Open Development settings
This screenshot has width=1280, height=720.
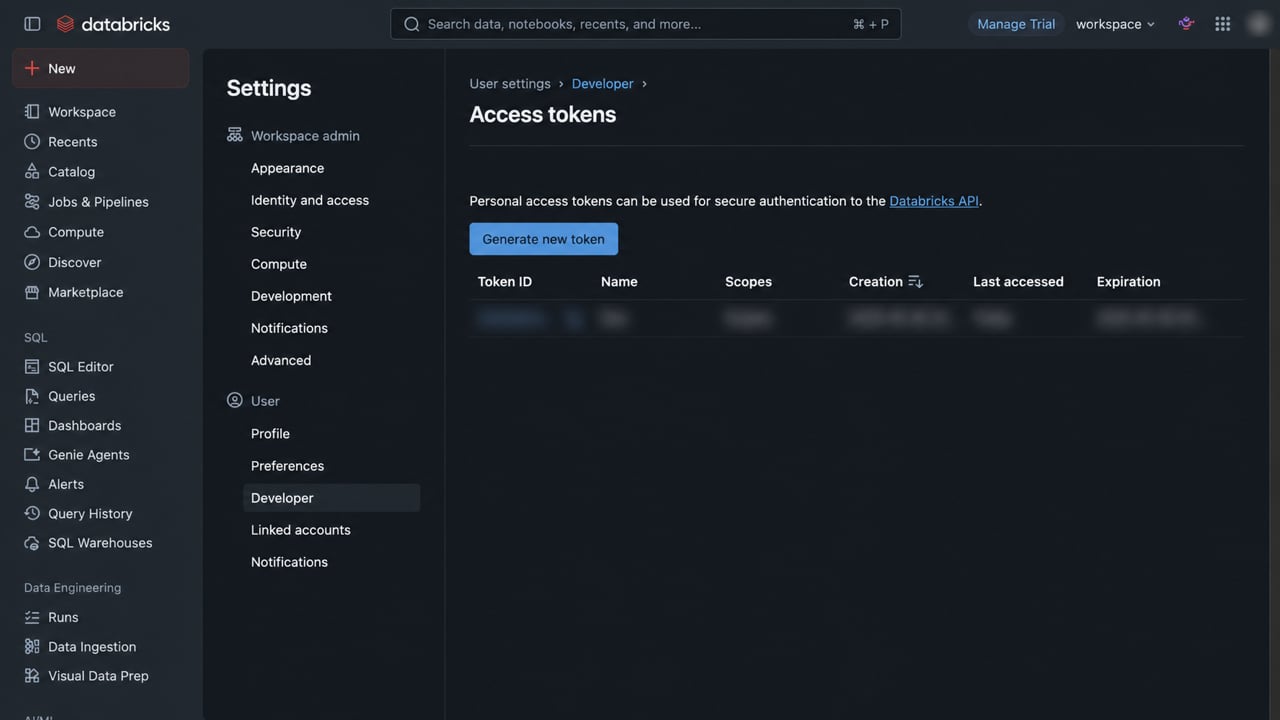pos(291,296)
